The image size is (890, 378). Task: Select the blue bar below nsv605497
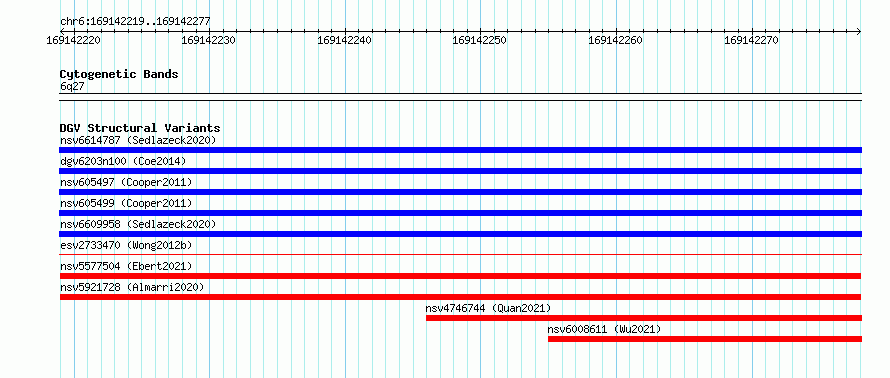pos(460,192)
